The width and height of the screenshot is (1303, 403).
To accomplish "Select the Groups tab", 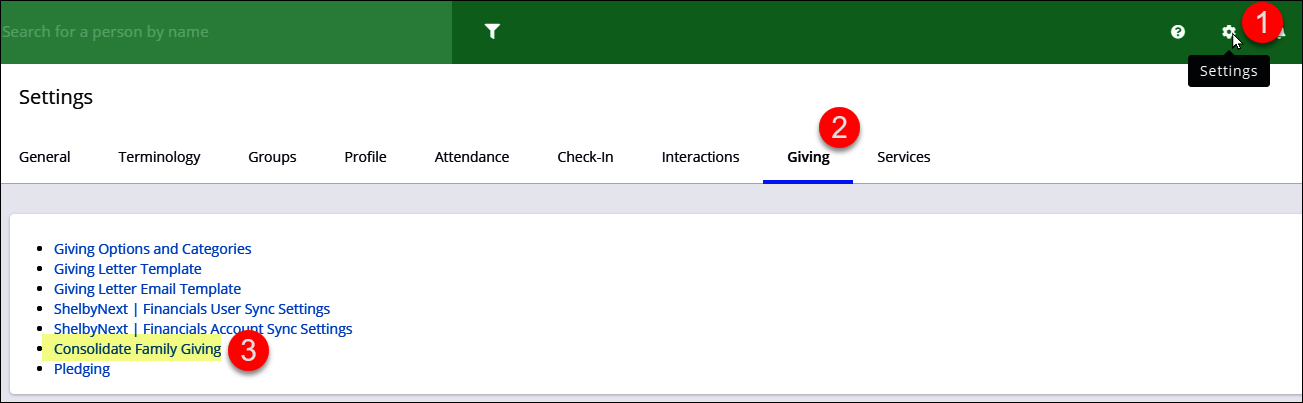I will [272, 157].
